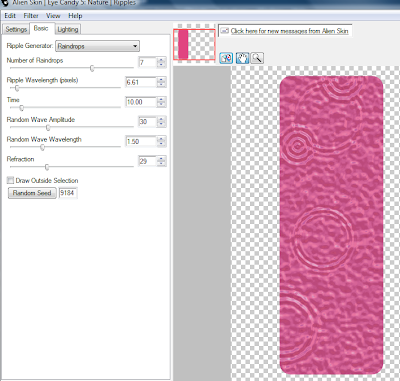The width and height of the screenshot is (400, 381).
Task: Click the Time value input field
Action: point(141,102)
